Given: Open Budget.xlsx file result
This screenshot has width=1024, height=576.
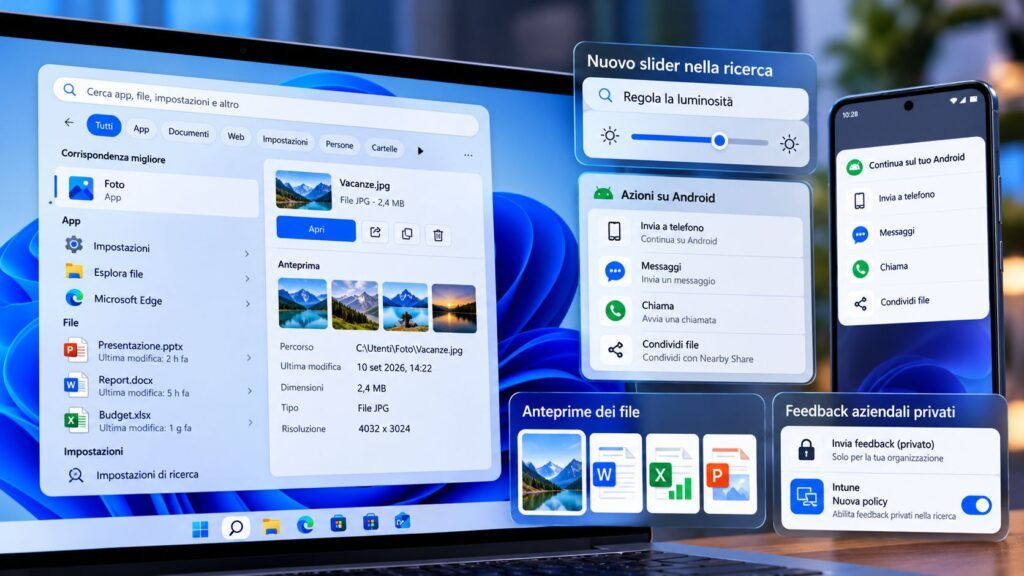Looking at the screenshot, I should 157,421.
